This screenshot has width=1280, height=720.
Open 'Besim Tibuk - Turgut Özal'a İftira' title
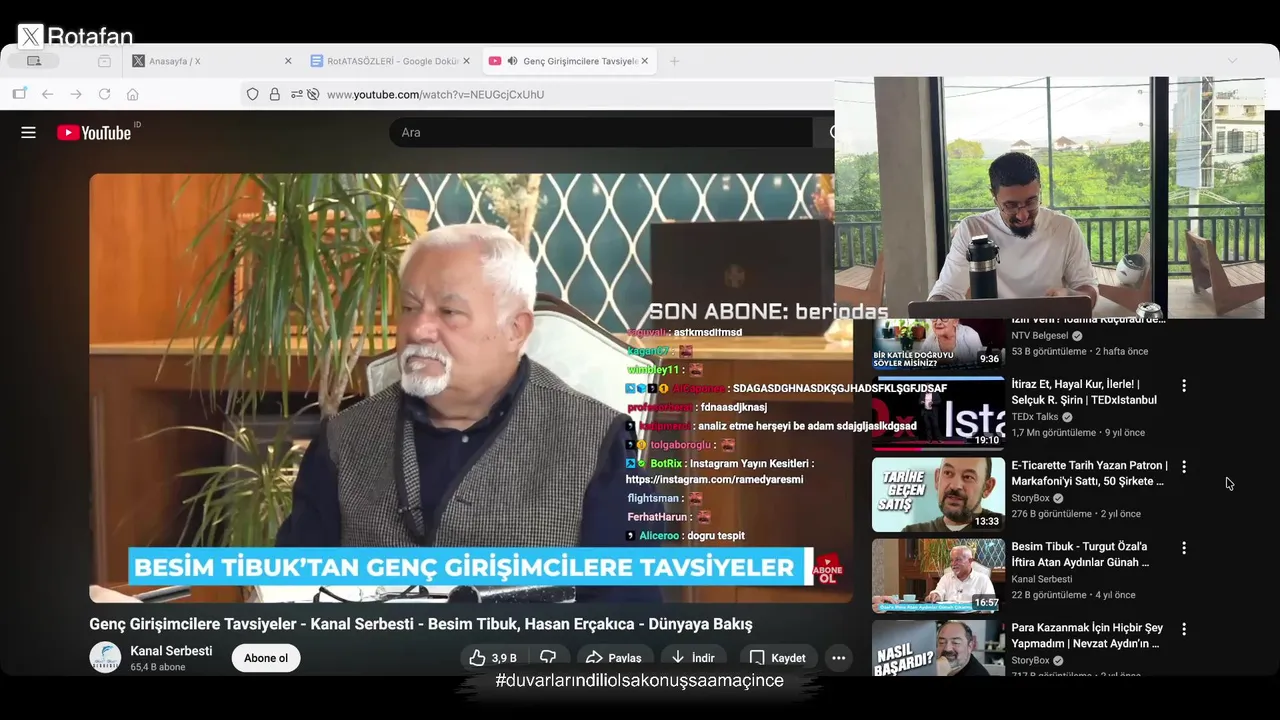[x=1080, y=554]
